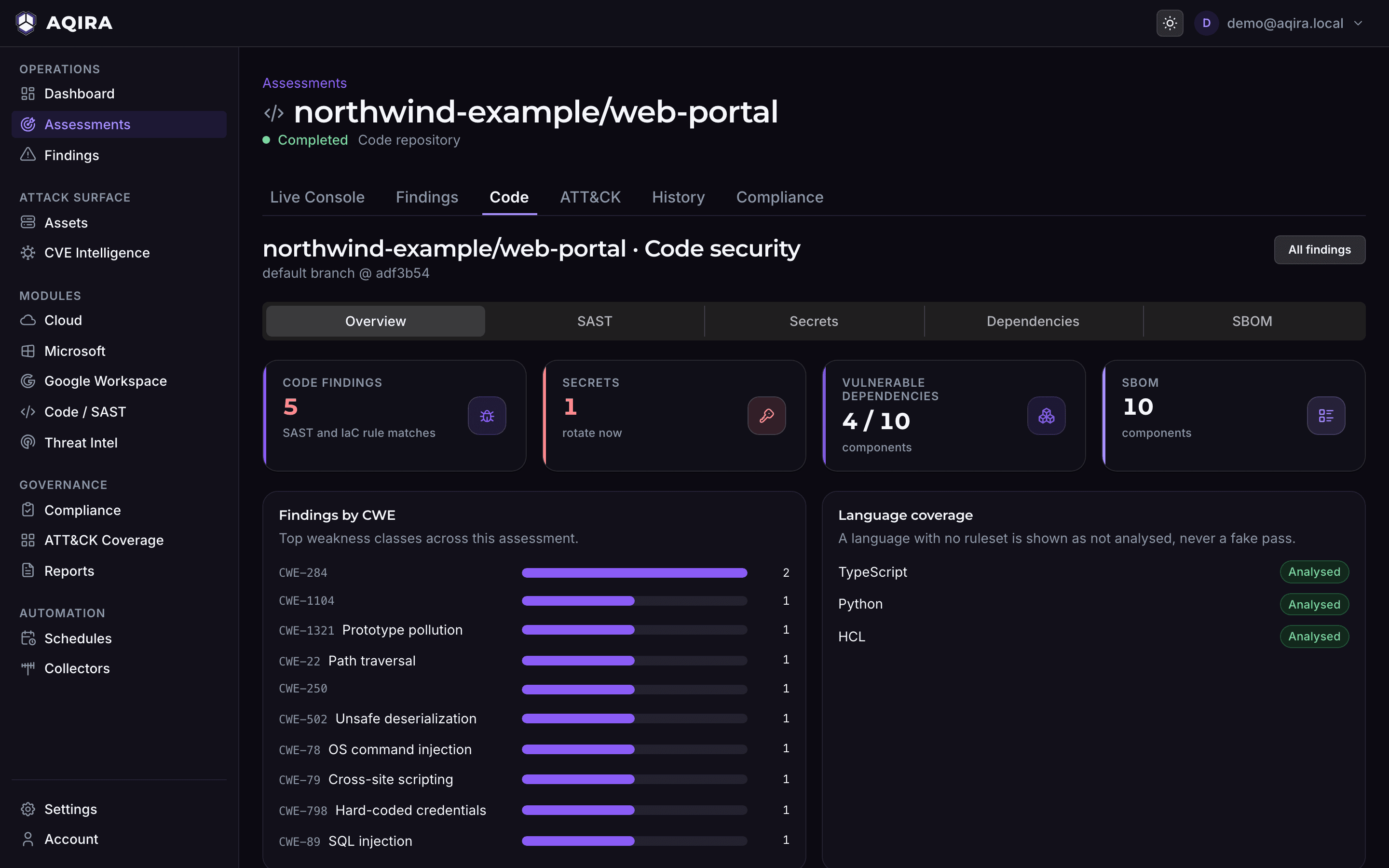Viewport: 1389px width, 868px height.
Task: Click the CWE-79 Cross-site scripting row label
Action: point(366,780)
